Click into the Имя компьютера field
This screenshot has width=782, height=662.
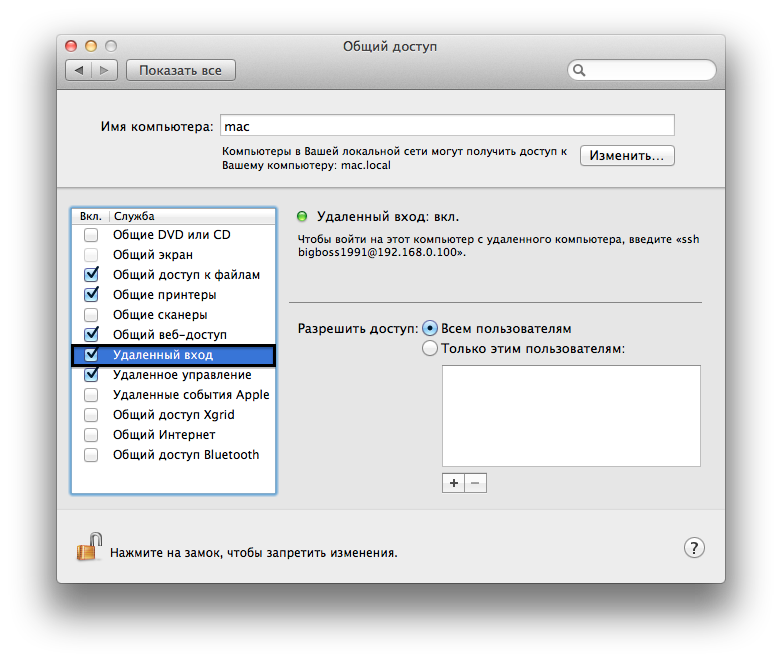(x=447, y=125)
